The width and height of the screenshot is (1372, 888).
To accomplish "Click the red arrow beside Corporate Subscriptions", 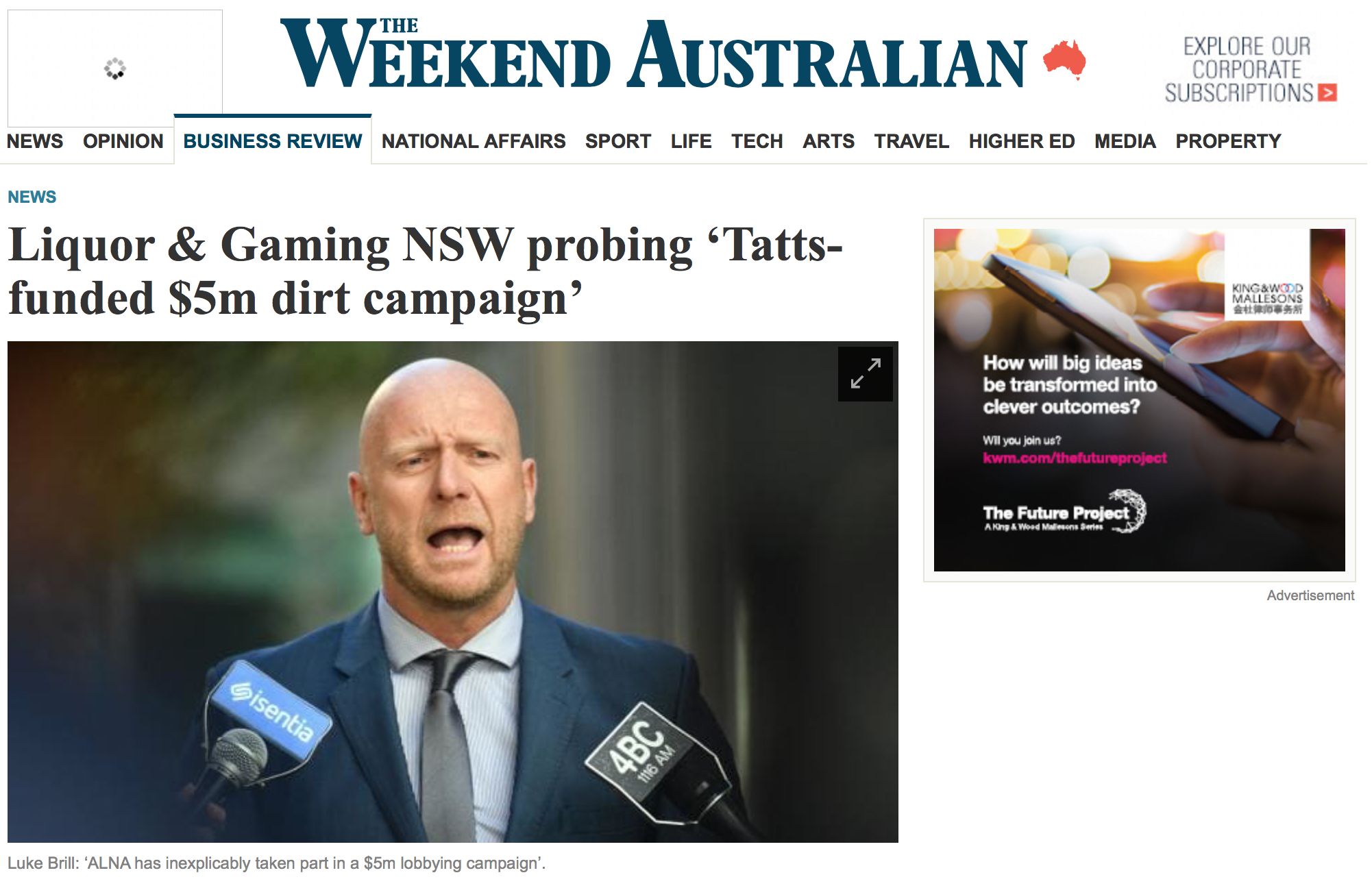I will click(1327, 92).
